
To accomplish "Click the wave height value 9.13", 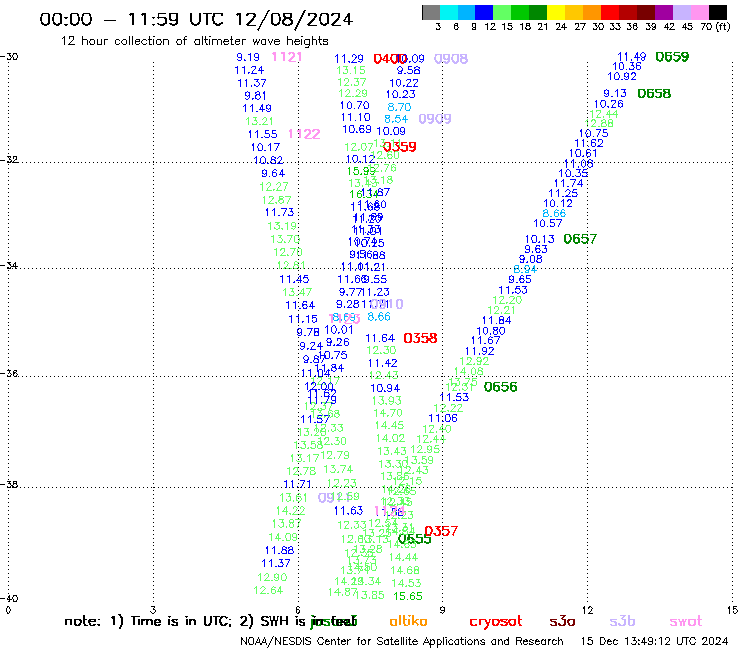I will click(615, 93).
